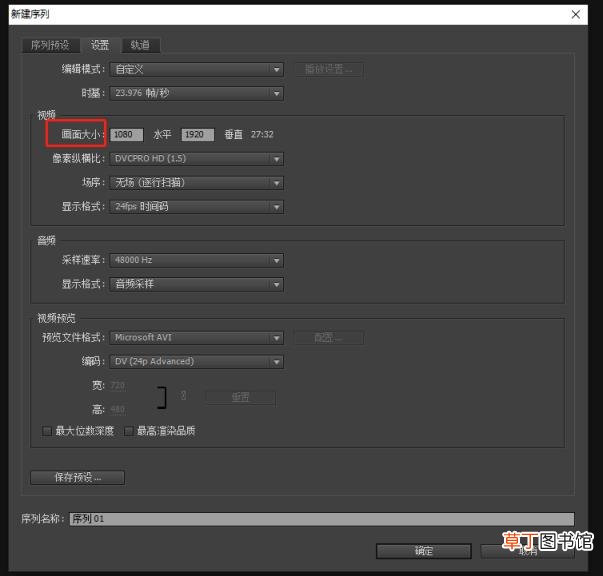This screenshot has width=603, height=576.
Task: Open 预览文件格式 dropdown Microsoft AVI
Action: [x=197, y=338]
